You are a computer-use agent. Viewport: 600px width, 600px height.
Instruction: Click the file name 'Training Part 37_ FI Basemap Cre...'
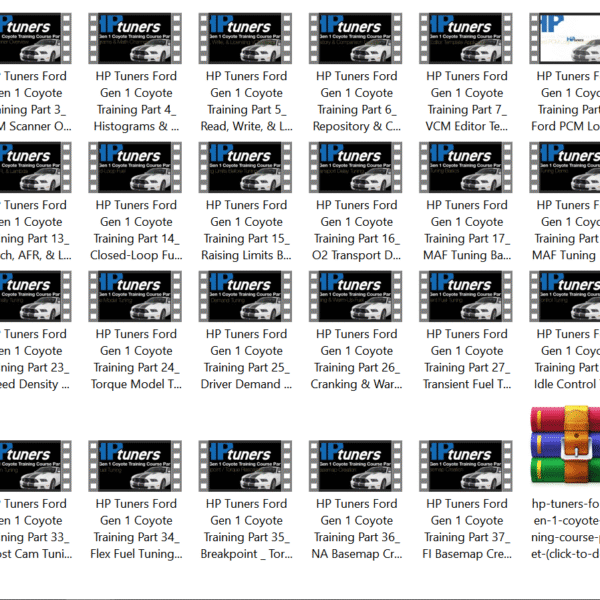click(467, 545)
